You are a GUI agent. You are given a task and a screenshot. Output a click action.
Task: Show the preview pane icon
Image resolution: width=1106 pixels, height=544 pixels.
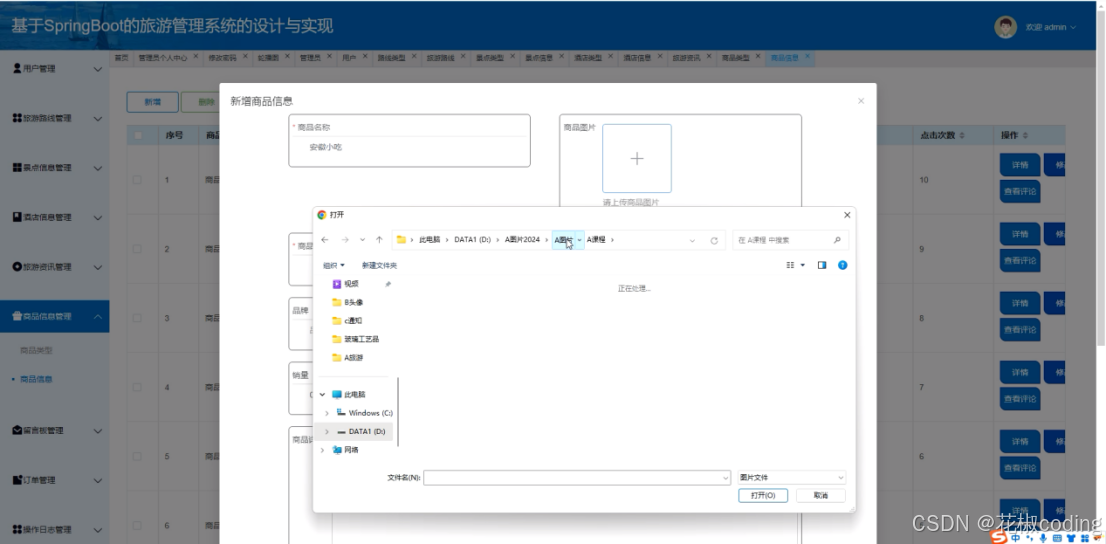[822, 265]
